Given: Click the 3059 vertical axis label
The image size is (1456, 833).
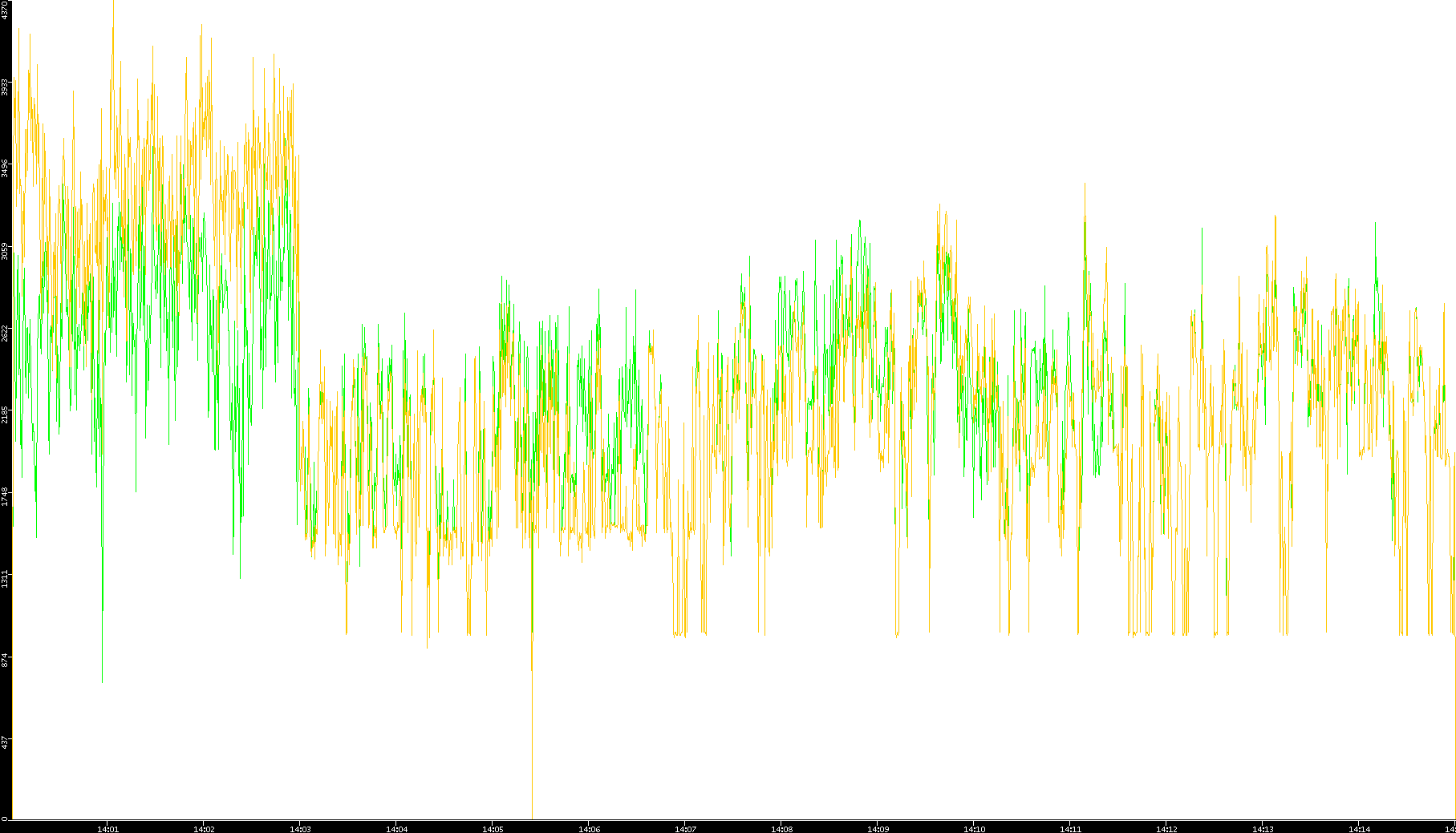Looking at the screenshot, I should tap(5, 251).
